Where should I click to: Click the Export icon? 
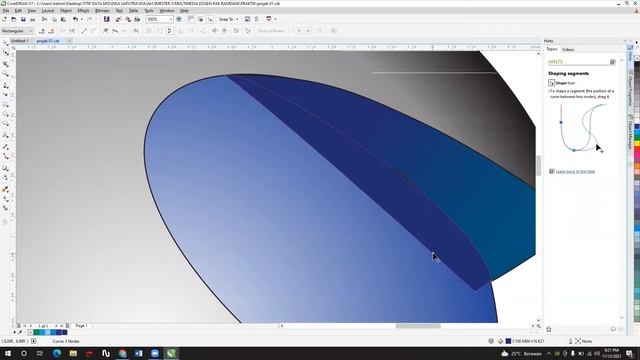click(x=128, y=19)
